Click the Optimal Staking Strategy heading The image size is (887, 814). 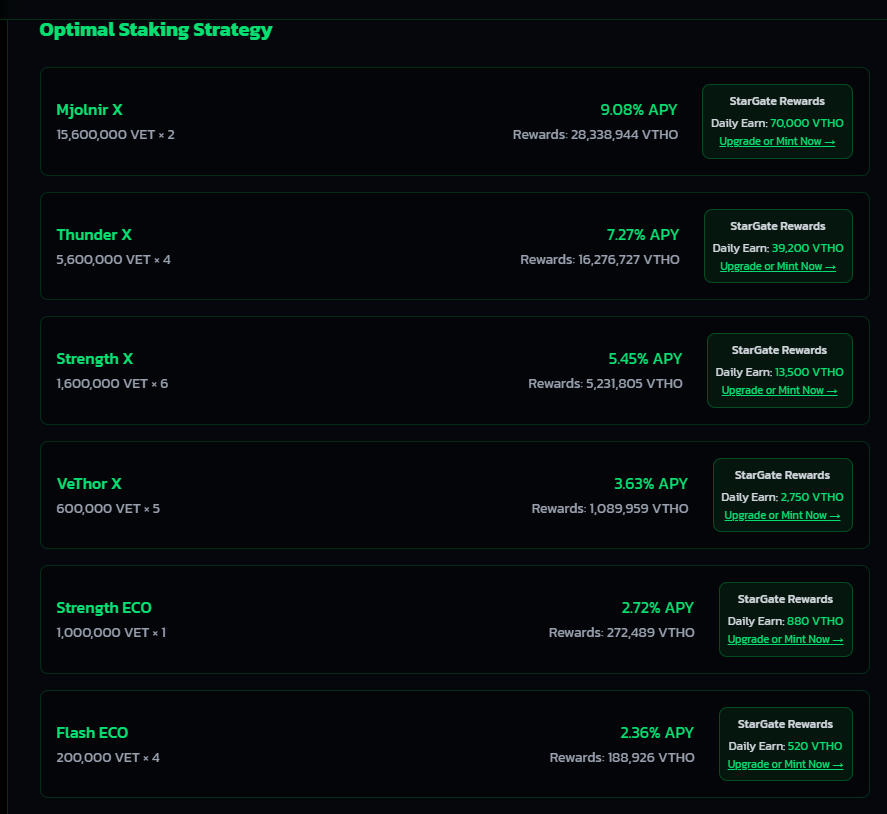(x=156, y=29)
